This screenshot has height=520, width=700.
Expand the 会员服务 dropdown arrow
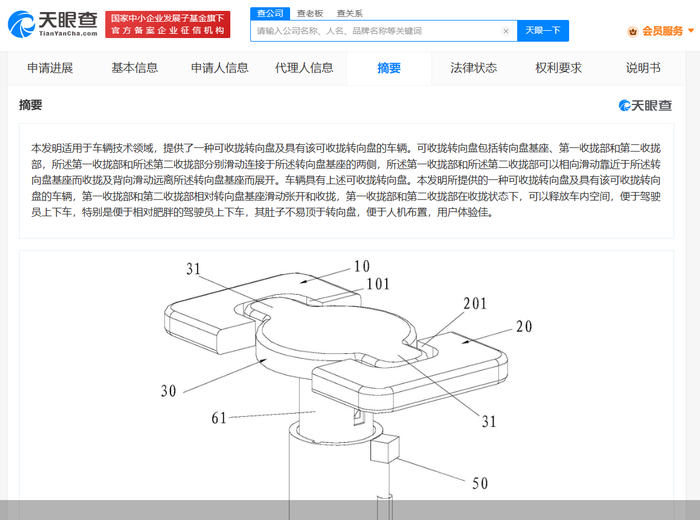(x=691, y=31)
